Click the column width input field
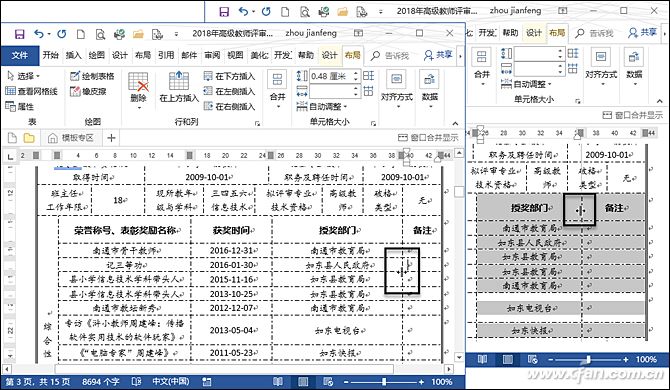 coord(331,91)
